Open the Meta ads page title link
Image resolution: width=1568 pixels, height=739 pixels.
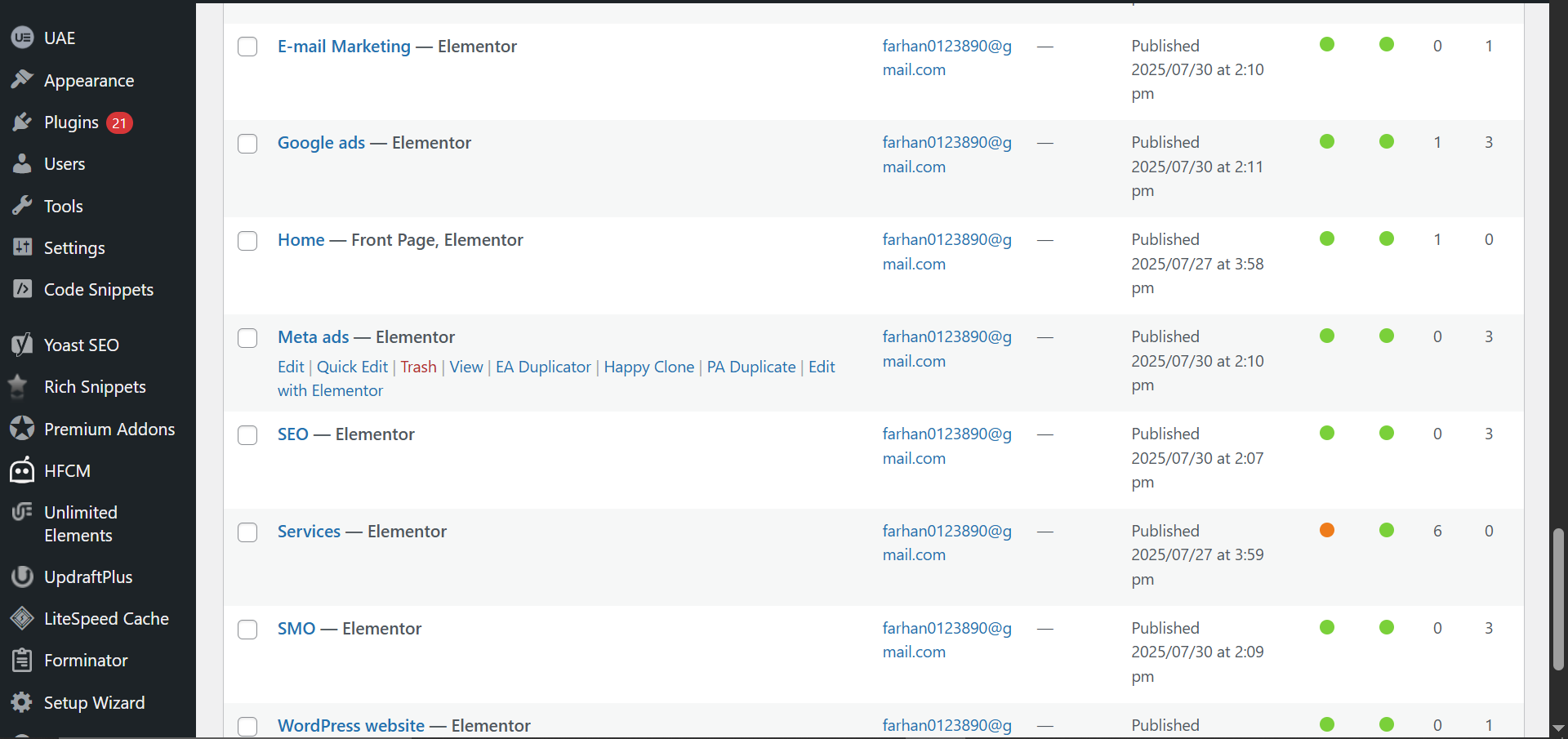tap(314, 337)
